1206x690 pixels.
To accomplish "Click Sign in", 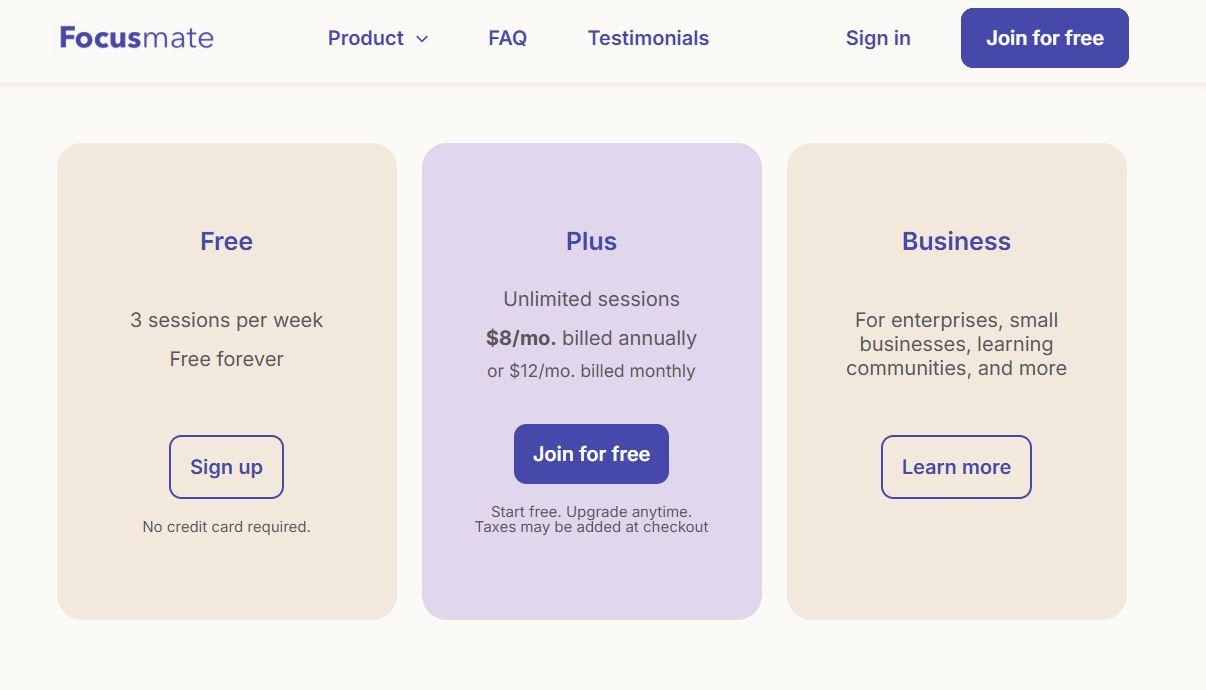I will click(x=877, y=38).
